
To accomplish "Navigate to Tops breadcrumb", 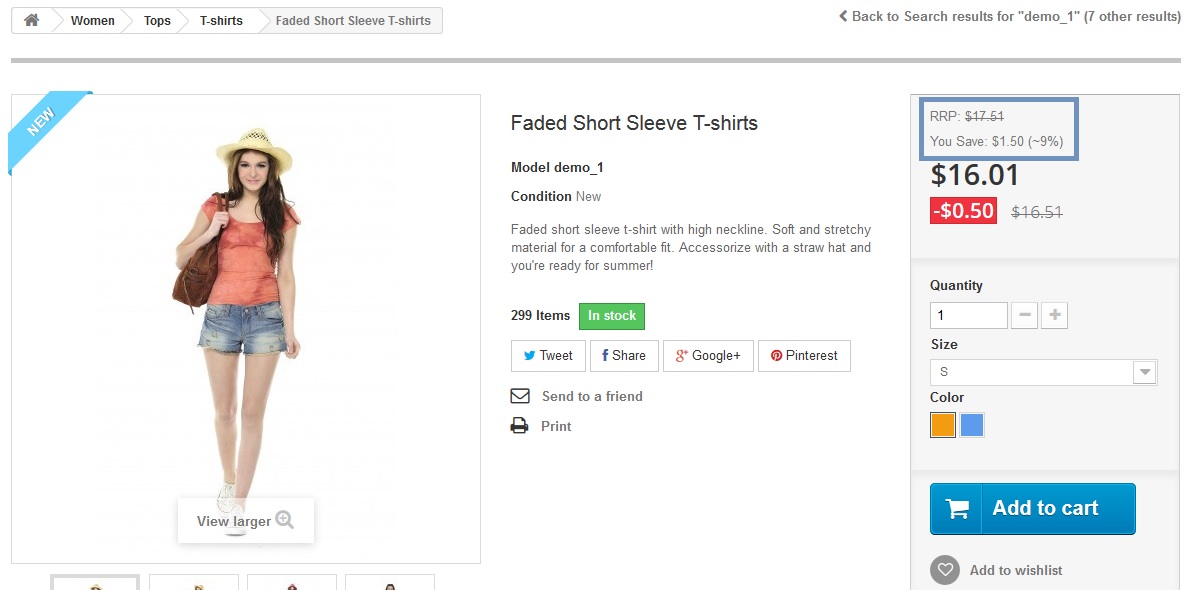I will click(x=157, y=20).
